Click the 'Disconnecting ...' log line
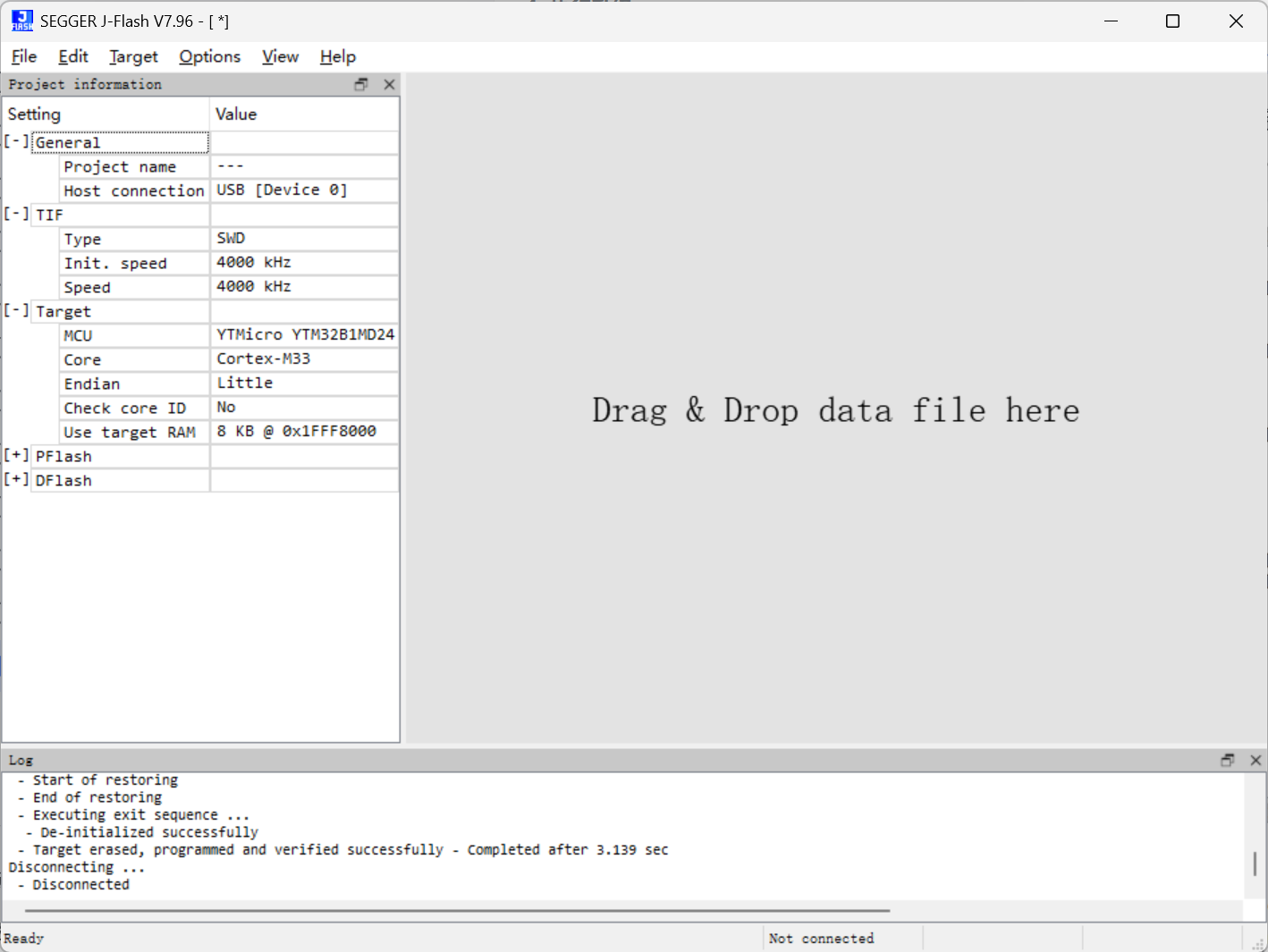 click(76, 867)
